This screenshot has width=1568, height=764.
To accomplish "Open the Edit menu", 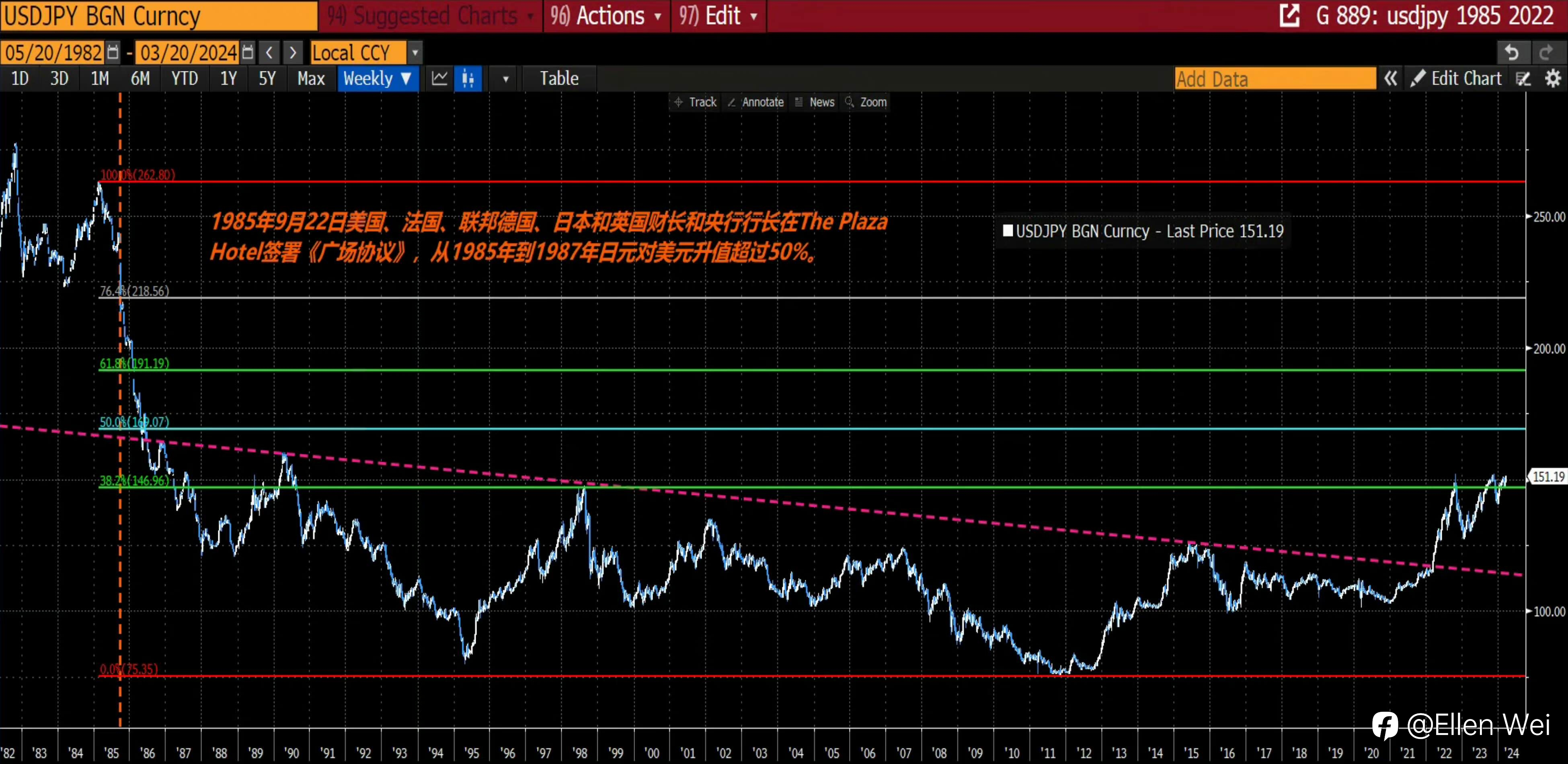I will [718, 16].
